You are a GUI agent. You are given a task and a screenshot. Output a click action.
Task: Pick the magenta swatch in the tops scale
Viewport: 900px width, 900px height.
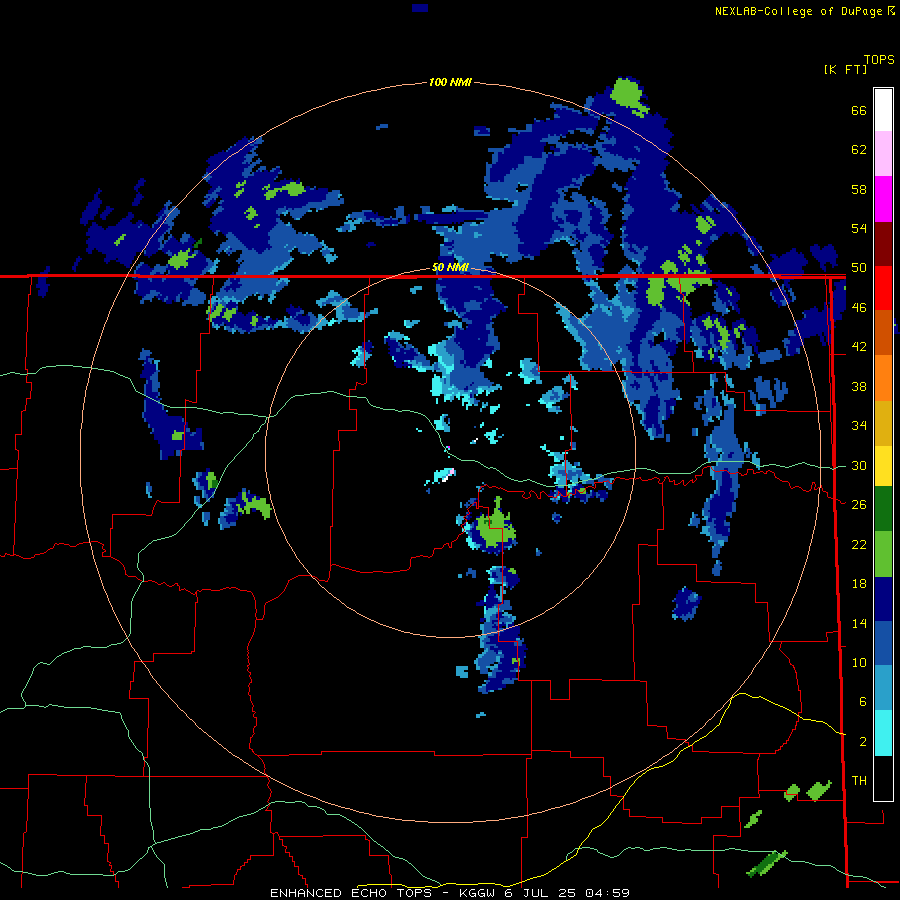tap(883, 199)
